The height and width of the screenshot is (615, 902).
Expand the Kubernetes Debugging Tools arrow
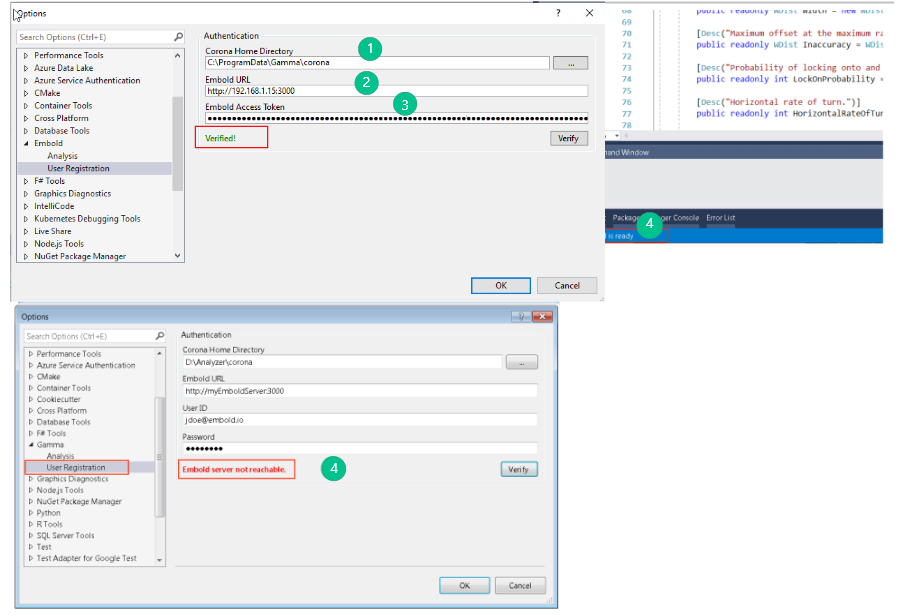[26, 219]
